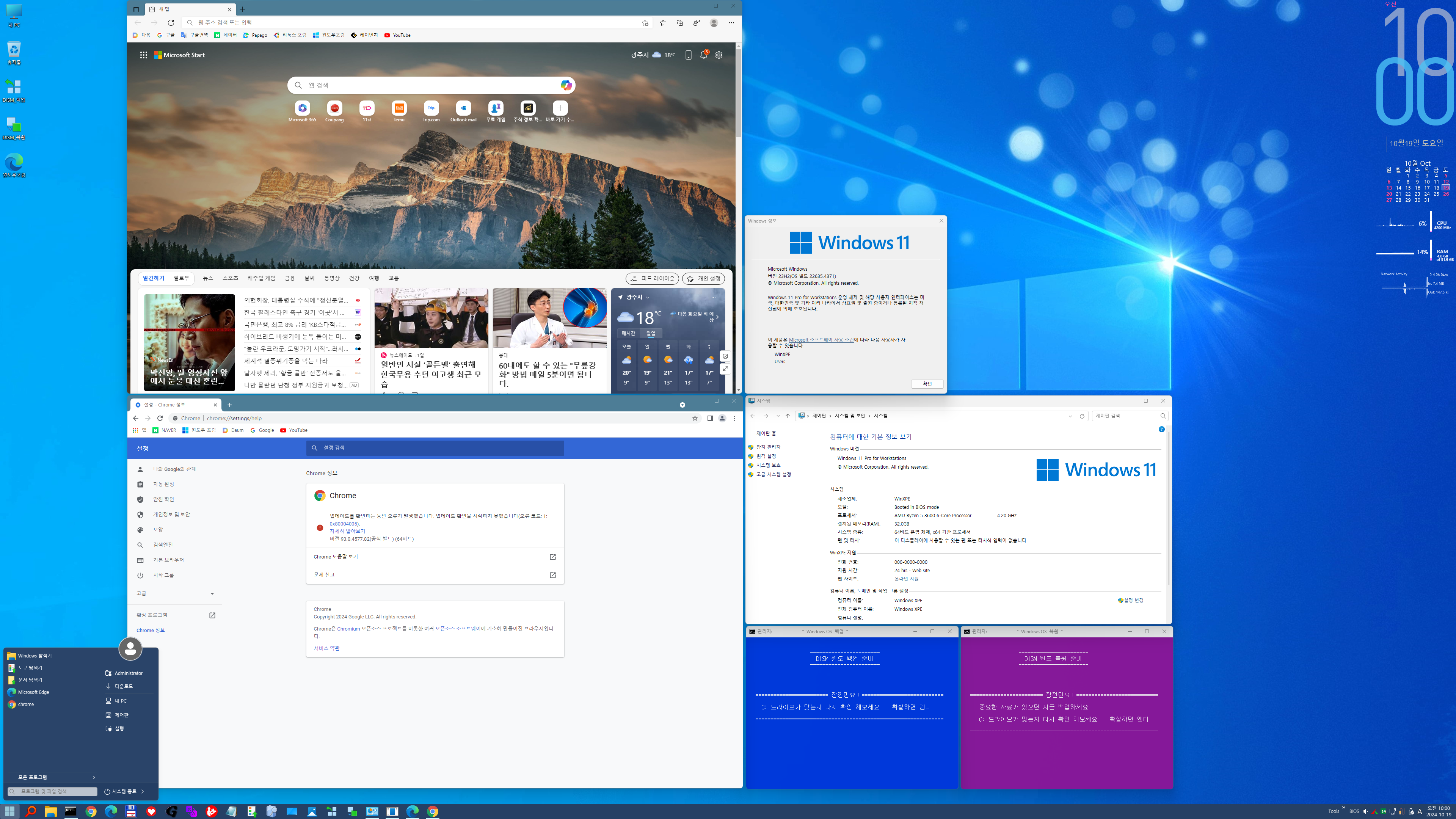This screenshot has height=819, width=1456.
Task: Open the external link icon for Chrome 도움말 보기
Action: click(x=553, y=557)
